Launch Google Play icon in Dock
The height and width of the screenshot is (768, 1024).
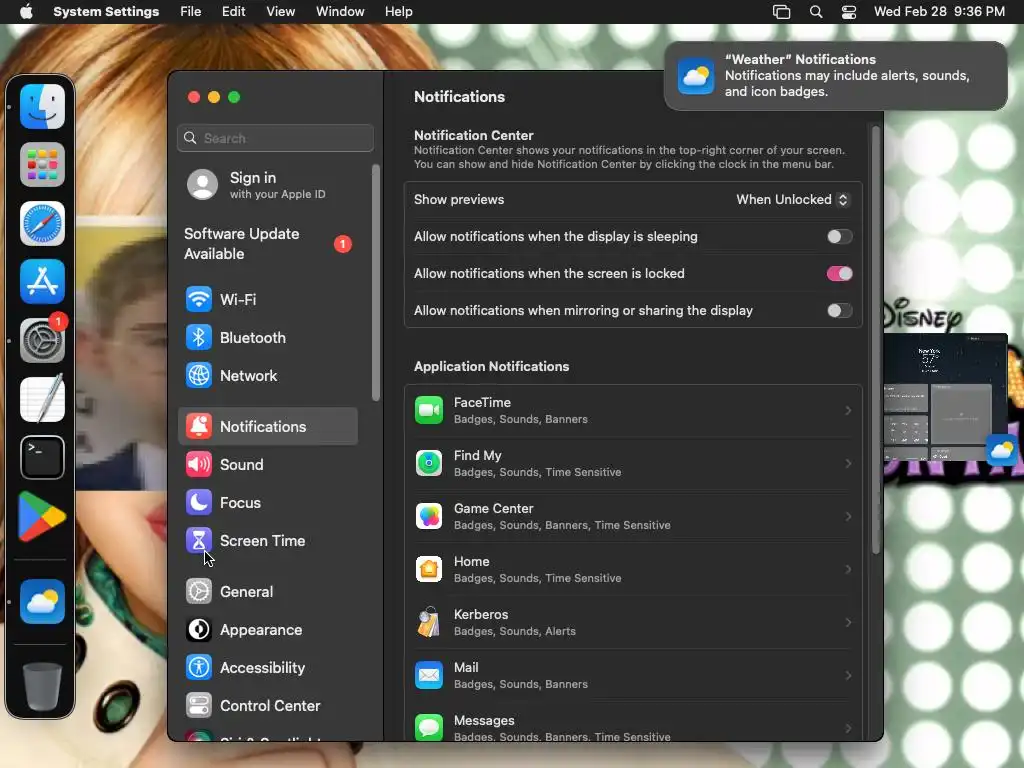42,516
